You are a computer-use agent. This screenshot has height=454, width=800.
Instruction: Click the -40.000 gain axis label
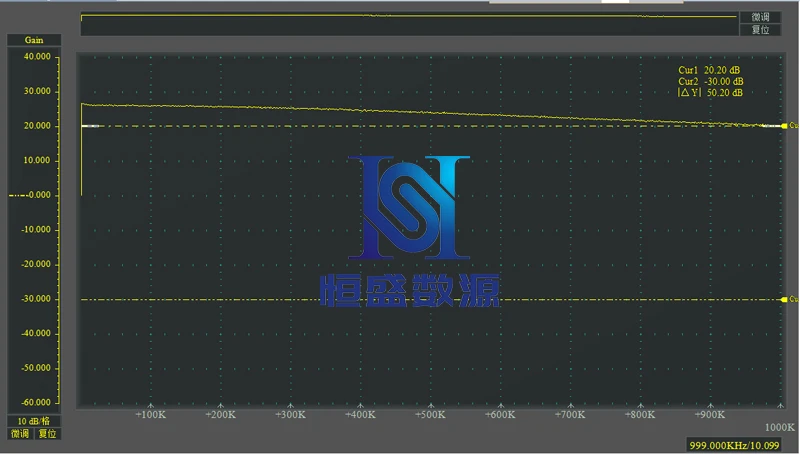tap(36, 333)
